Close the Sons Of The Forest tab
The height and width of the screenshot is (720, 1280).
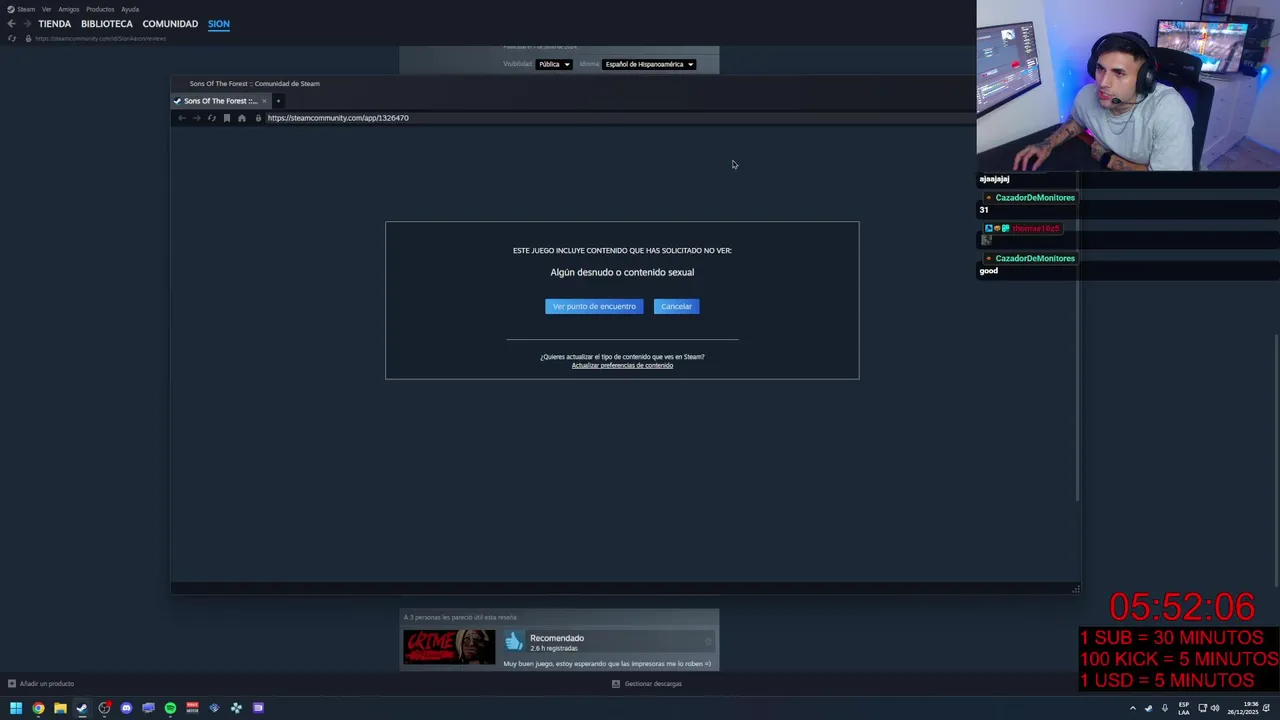(264, 101)
